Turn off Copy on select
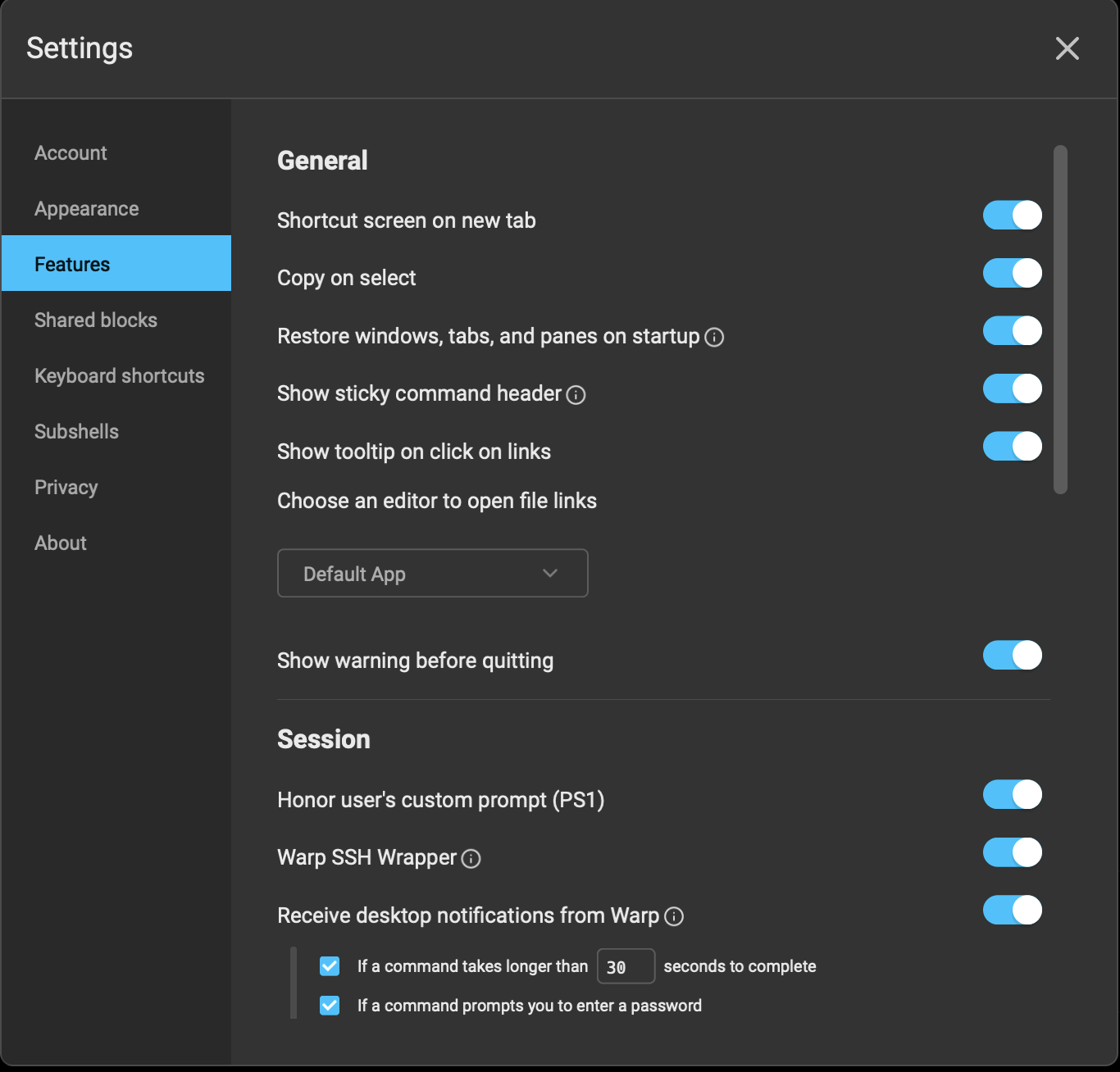This screenshot has width=1120, height=1072. click(1012, 273)
